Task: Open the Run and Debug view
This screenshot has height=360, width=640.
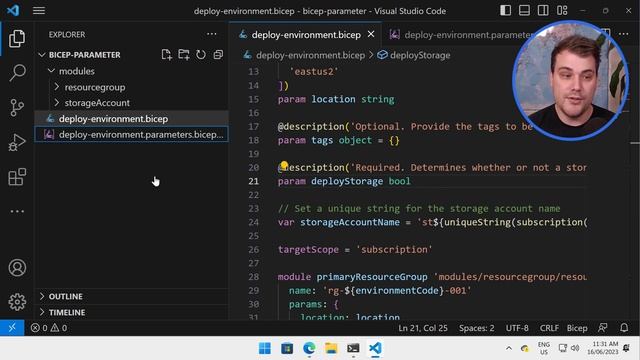Action: click(x=17, y=142)
